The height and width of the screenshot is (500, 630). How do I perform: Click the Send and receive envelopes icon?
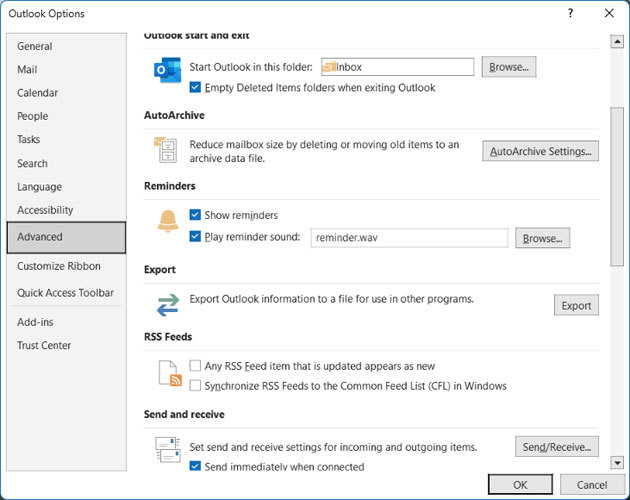point(168,449)
